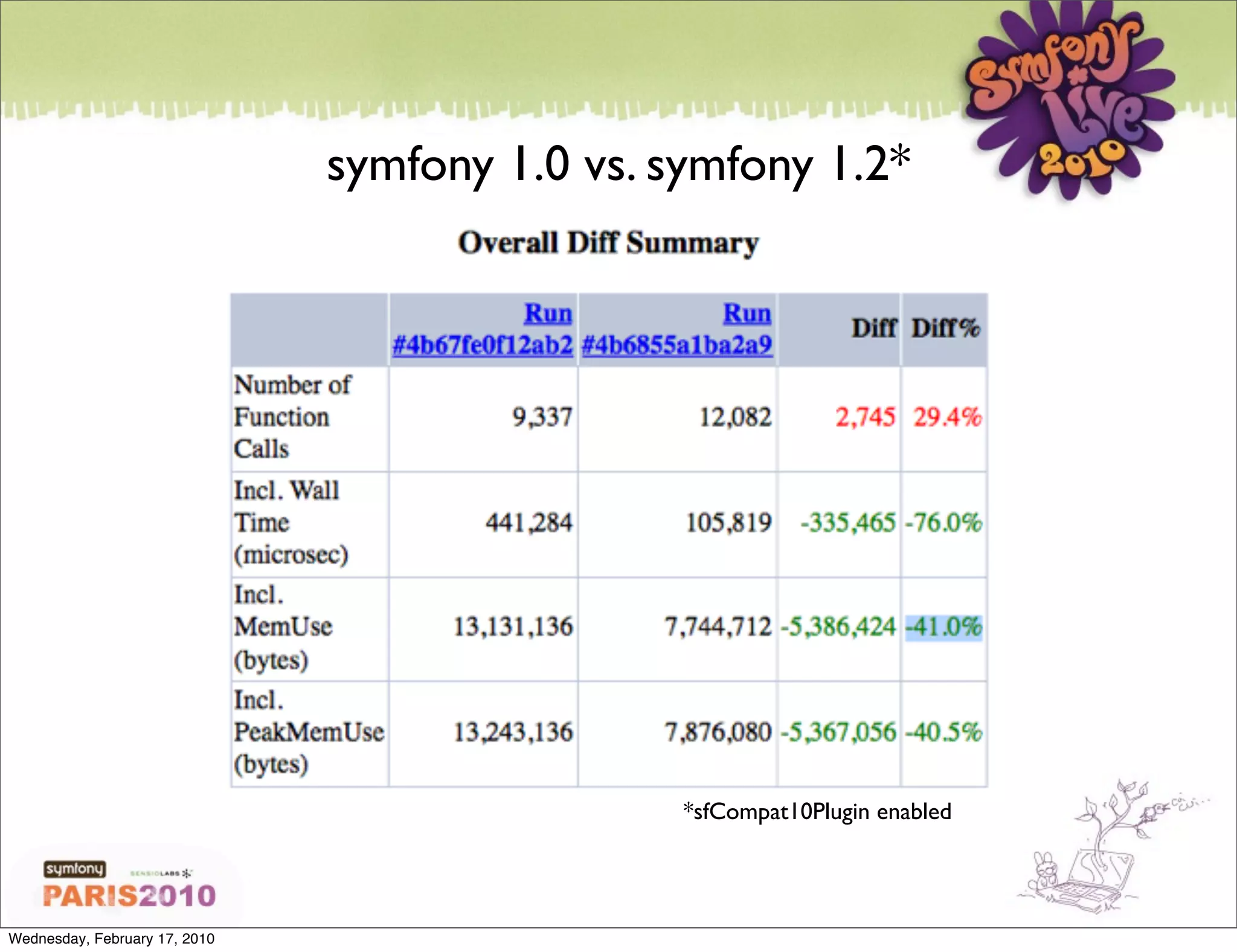
Task: Click the Diff column header
Action: pyautogui.click(x=873, y=328)
